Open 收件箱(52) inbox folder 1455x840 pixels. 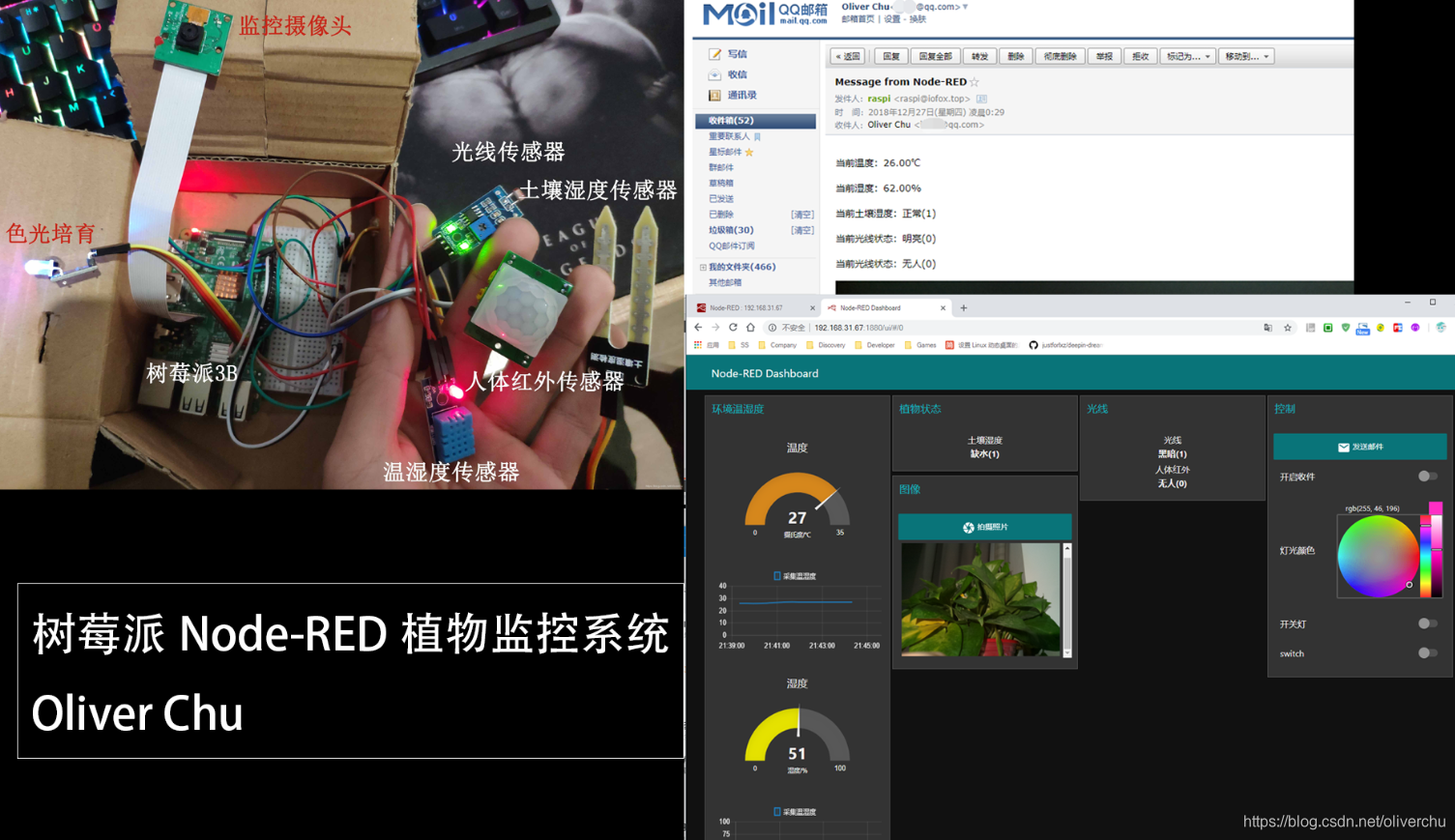click(755, 121)
